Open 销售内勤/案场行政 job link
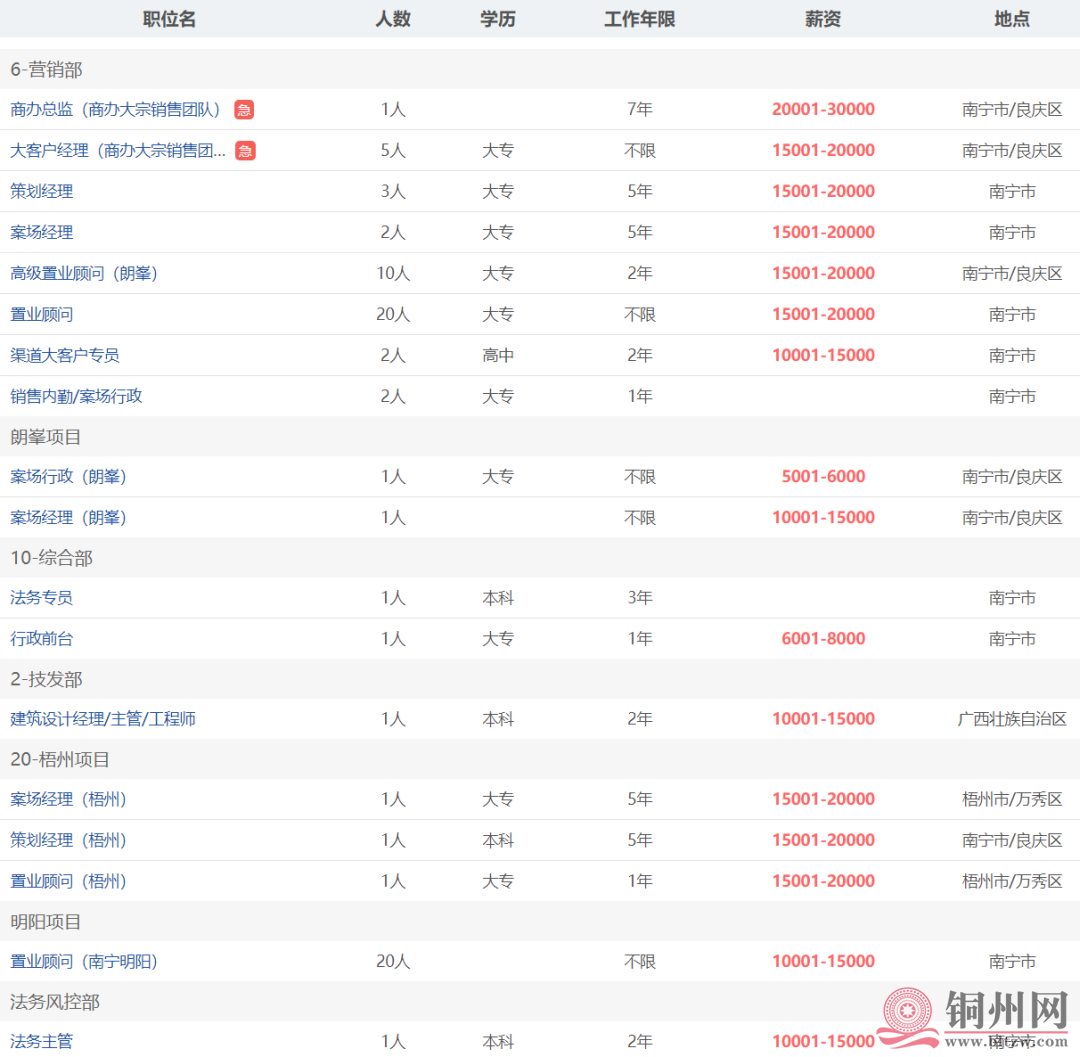 point(76,396)
